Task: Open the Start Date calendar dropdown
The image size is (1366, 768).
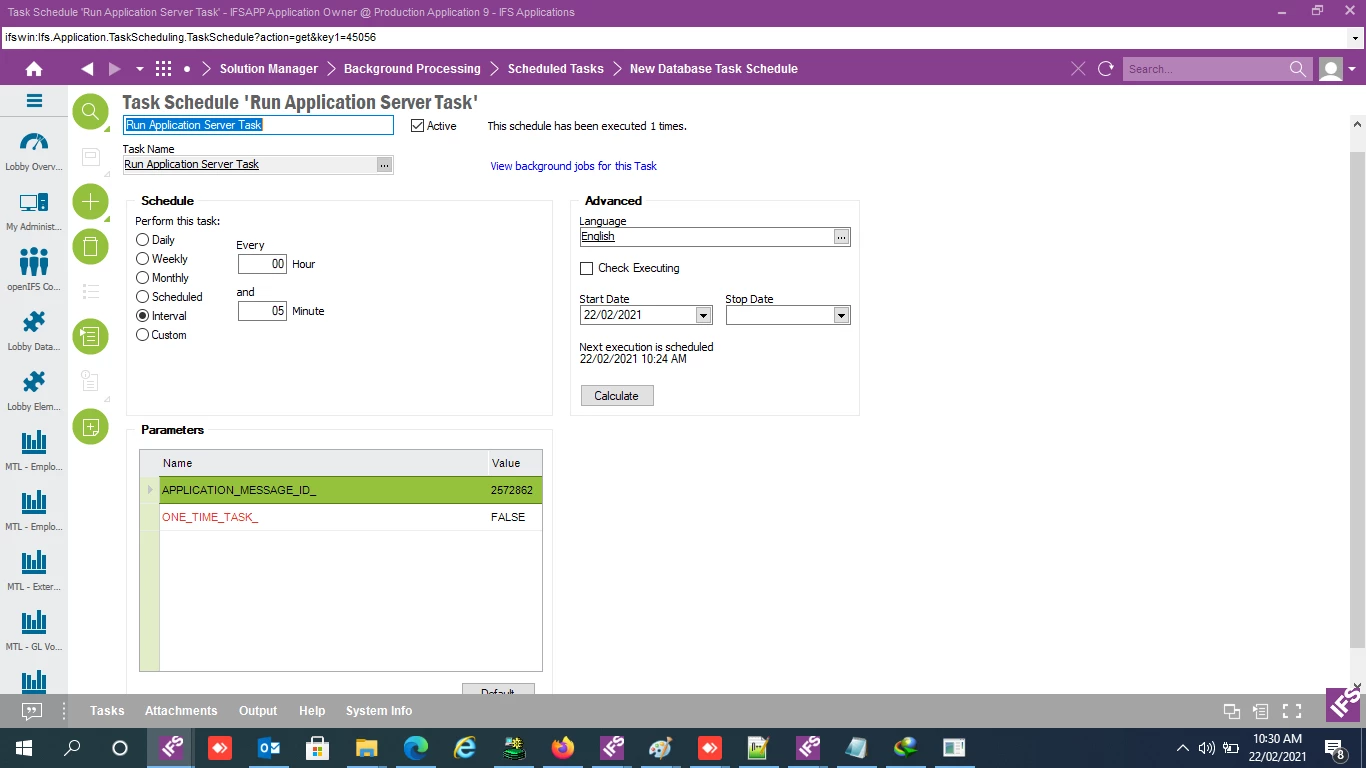Action: (x=703, y=315)
